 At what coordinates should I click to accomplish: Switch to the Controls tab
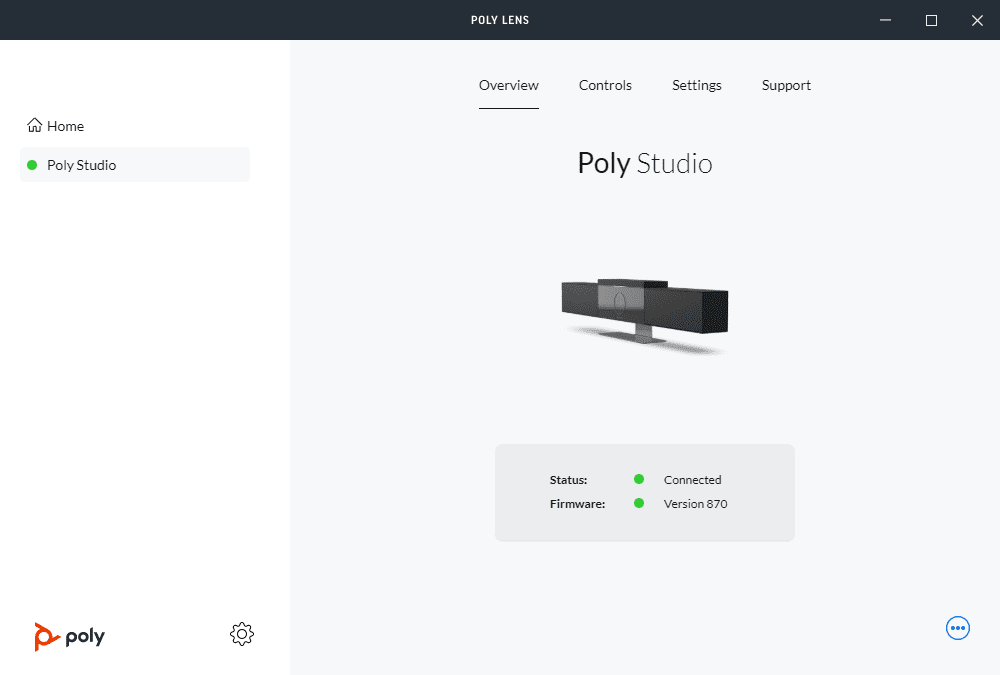click(605, 85)
